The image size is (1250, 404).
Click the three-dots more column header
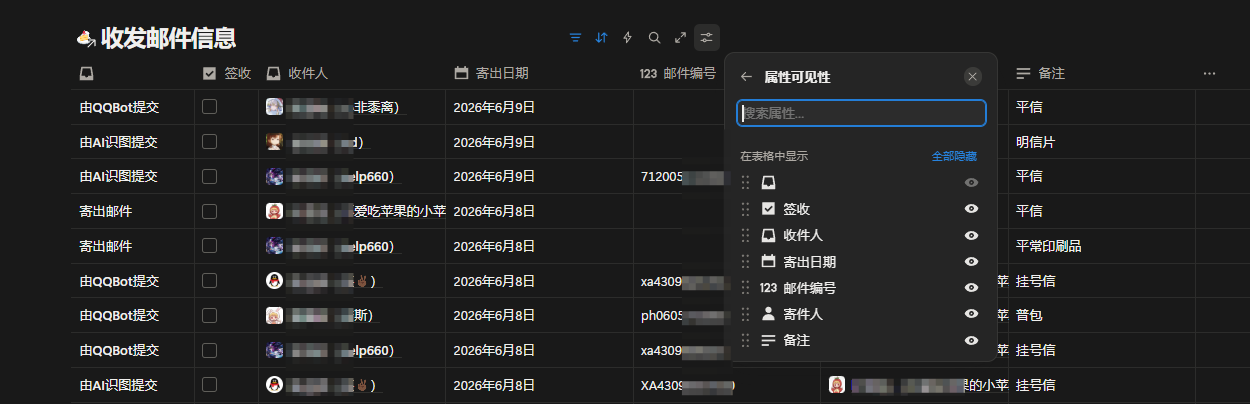(1209, 73)
